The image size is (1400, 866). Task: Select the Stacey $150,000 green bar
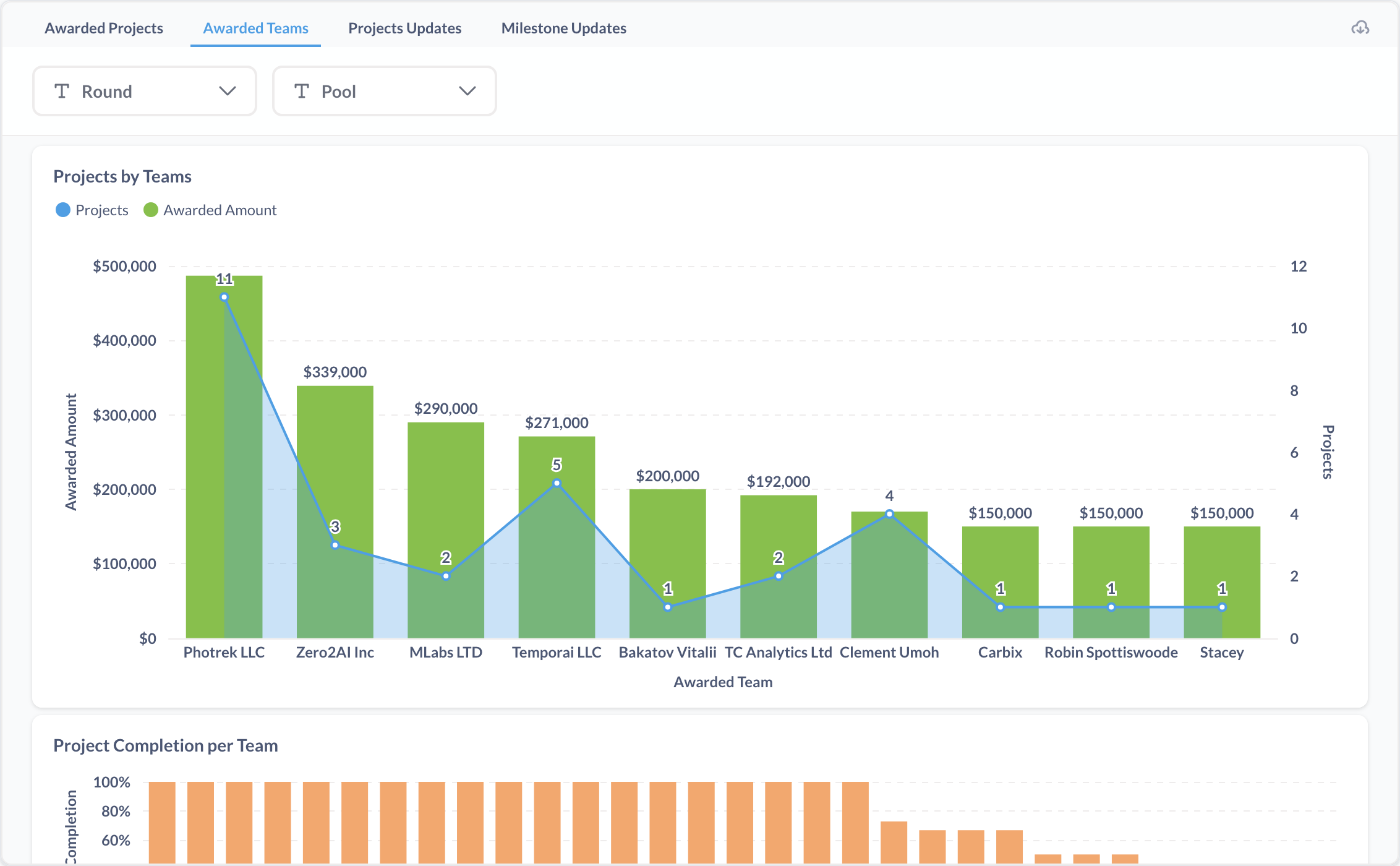1222,582
